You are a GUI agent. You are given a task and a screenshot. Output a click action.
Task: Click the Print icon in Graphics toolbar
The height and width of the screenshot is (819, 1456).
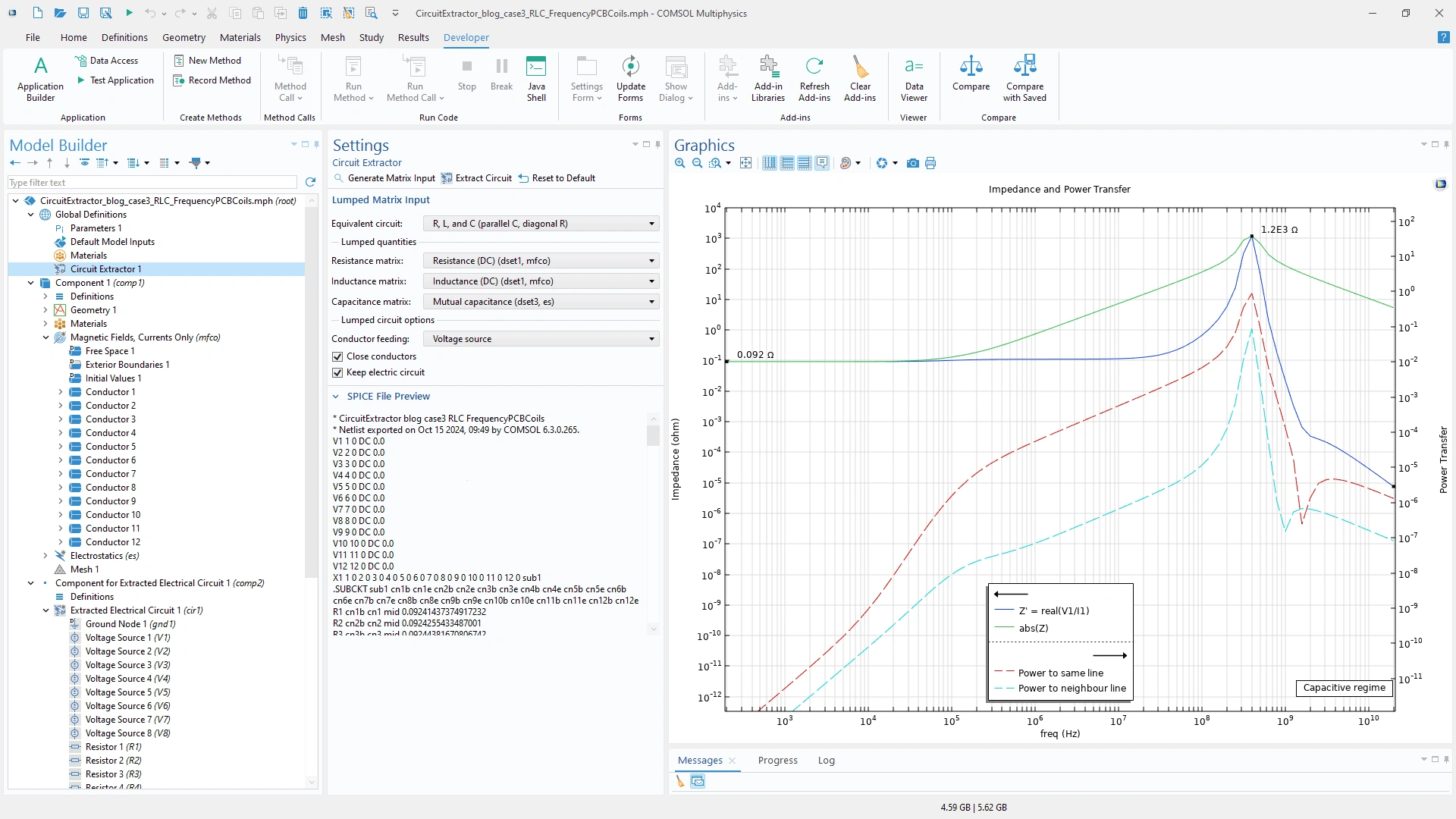tap(930, 163)
